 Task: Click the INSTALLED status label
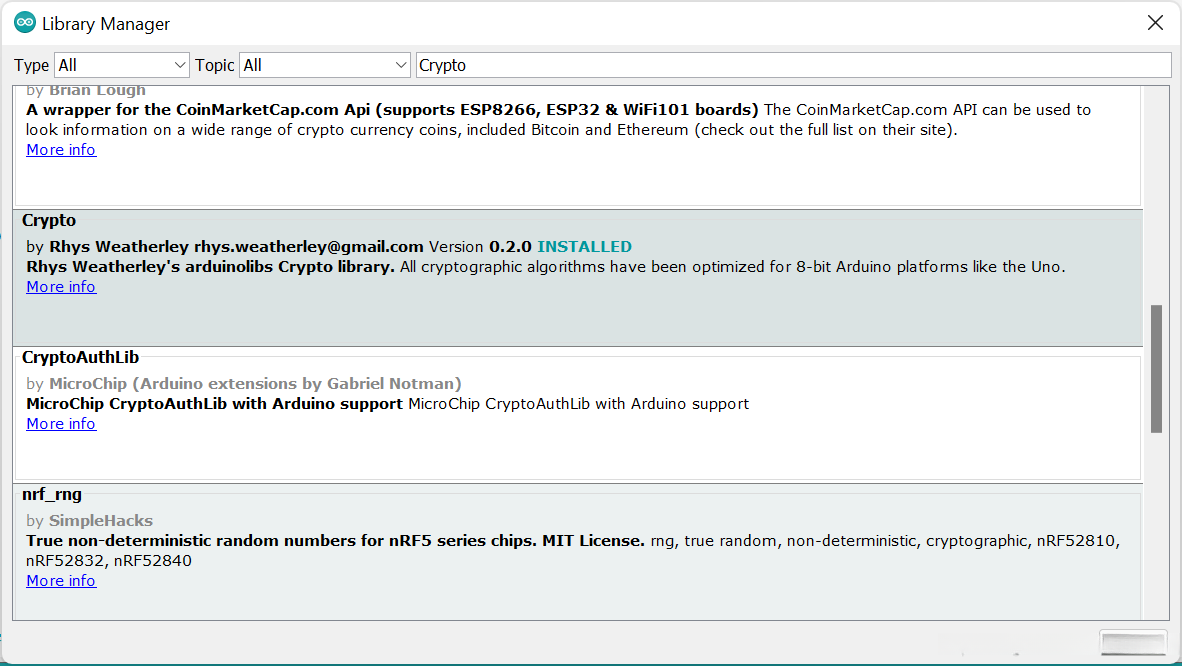584,247
